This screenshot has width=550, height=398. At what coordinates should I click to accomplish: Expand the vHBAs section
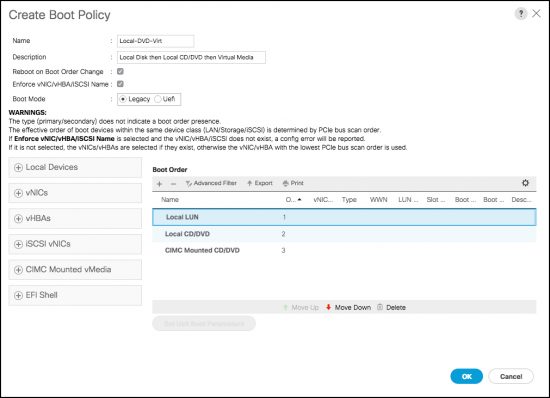[75, 218]
